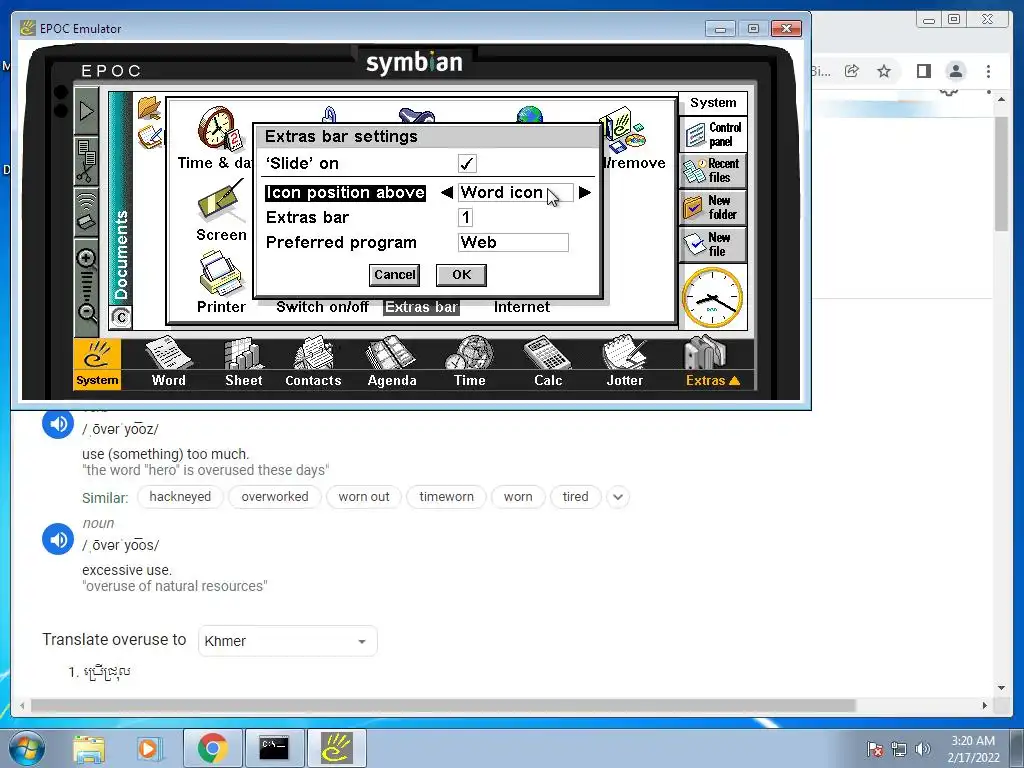Open the Jotter notepad app

(x=625, y=363)
